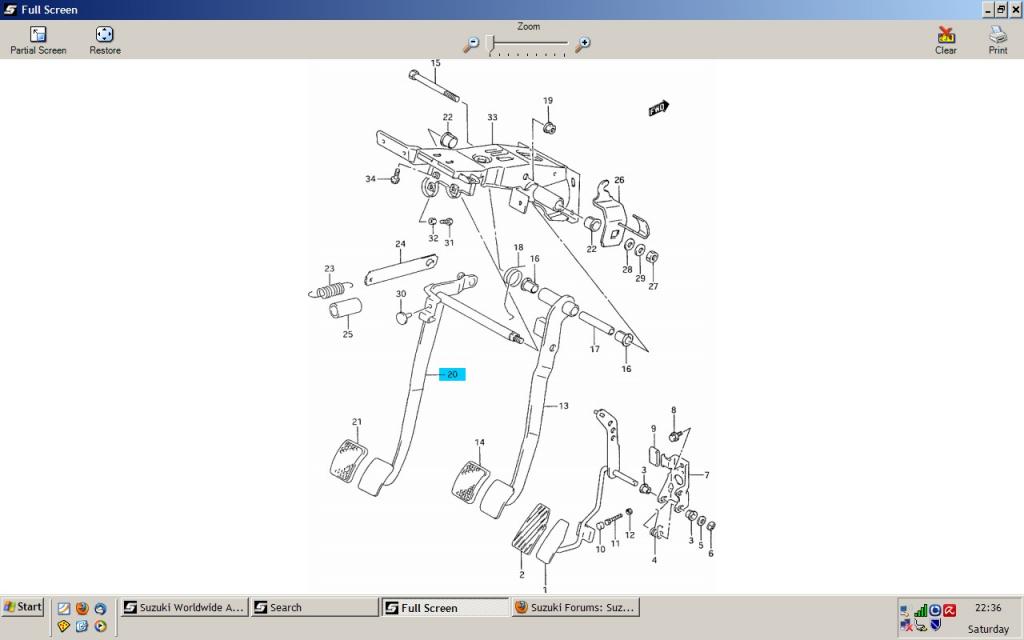The height and width of the screenshot is (640, 1024).
Task: Click part number 26 label on diagram
Action: tap(619, 180)
